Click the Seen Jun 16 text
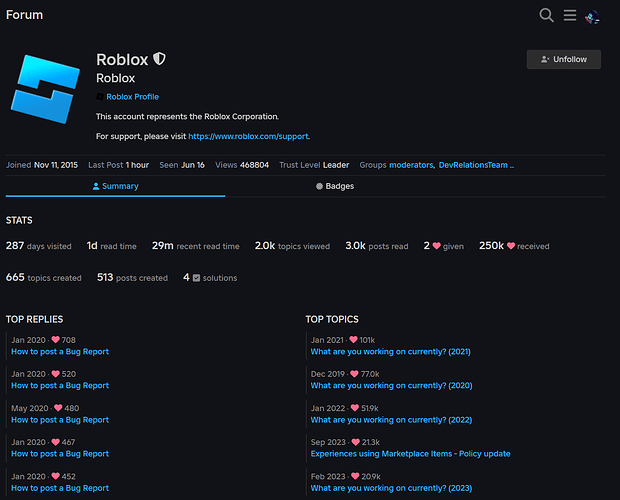 [x=182, y=165]
